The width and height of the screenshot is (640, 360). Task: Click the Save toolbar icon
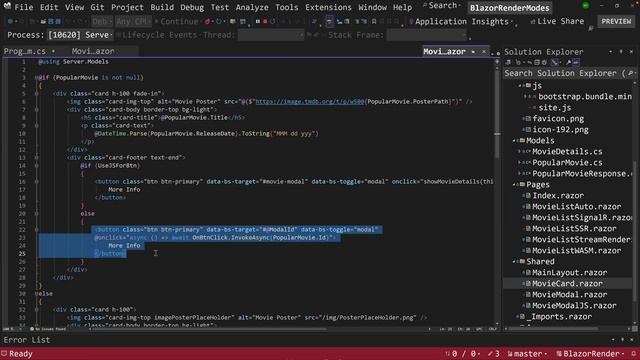(x=51, y=21)
